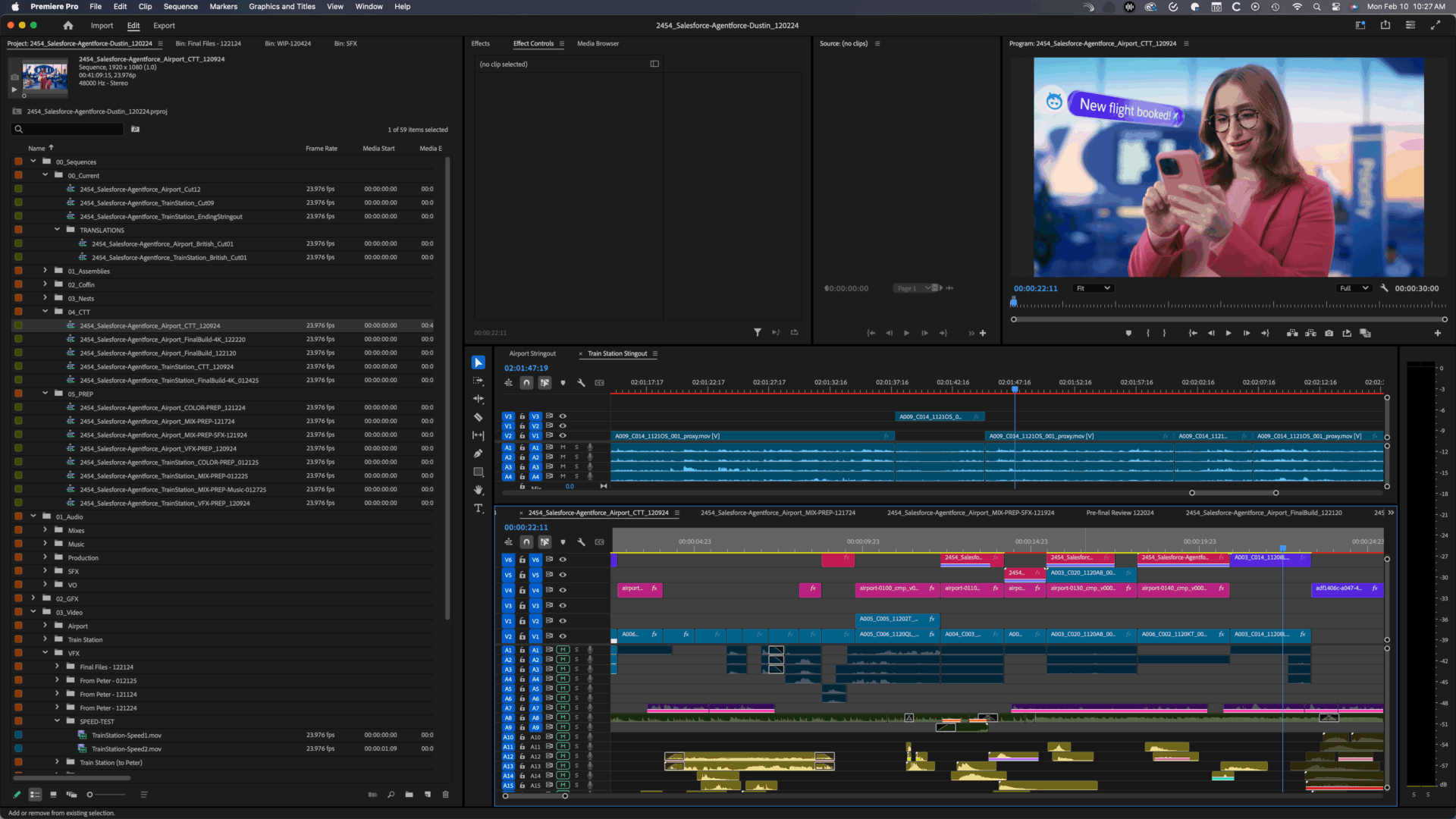The image size is (1456, 819).
Task: Select the Type tool
Action: [479, 508]
